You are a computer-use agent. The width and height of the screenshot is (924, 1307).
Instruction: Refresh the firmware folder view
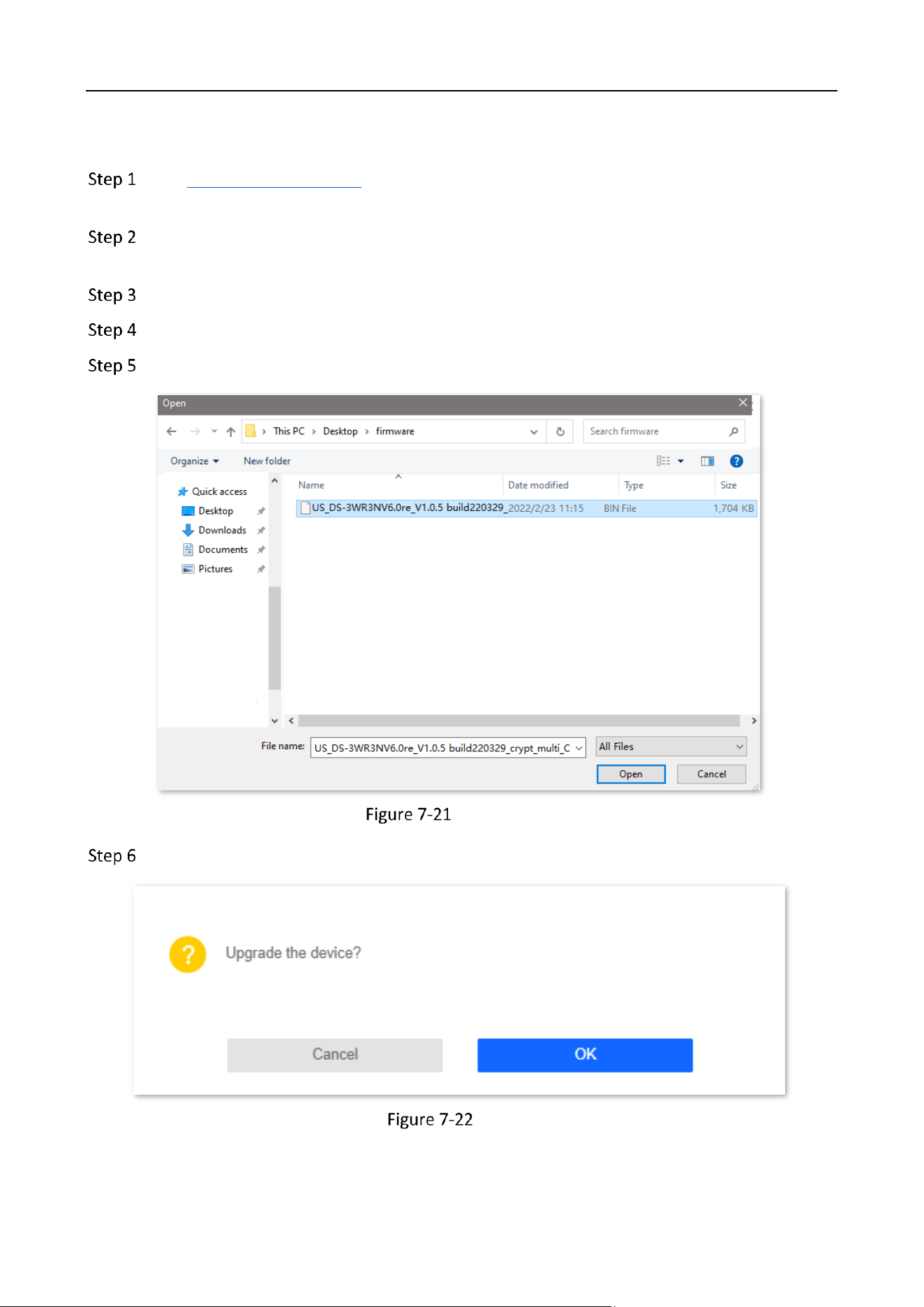[x=560, y=431]
